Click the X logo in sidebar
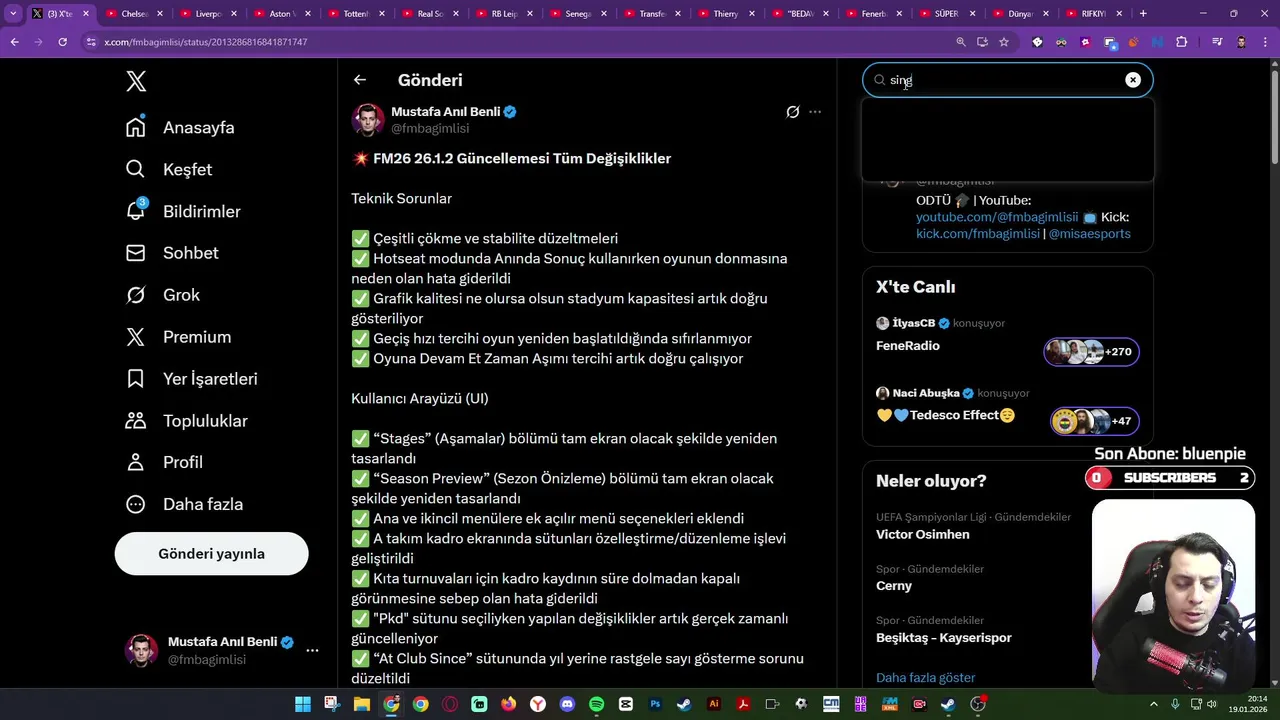The width and height of the screenshot is (1280, 720). pos(136,81)
